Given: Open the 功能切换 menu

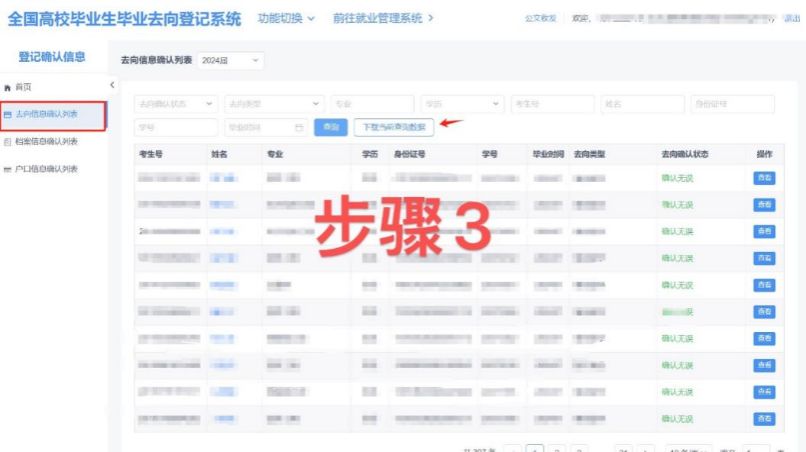Looking at the screenshot, I should (x=286, y=18).
